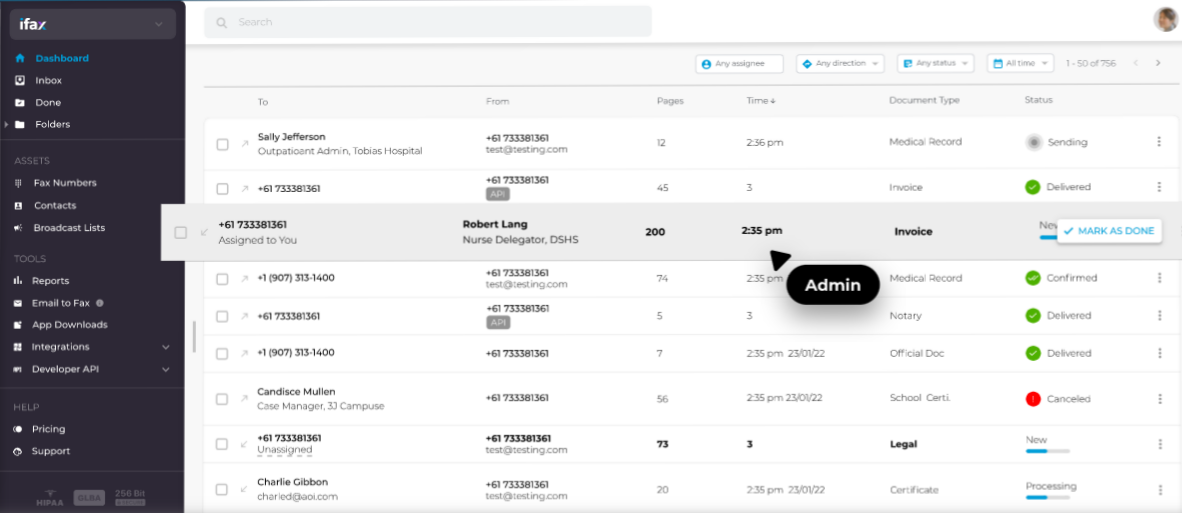Click the Processing progress bar for Charlie Gibbon
The height and width of the screenshot is (513, 1182).
[x=1049, y=497]
